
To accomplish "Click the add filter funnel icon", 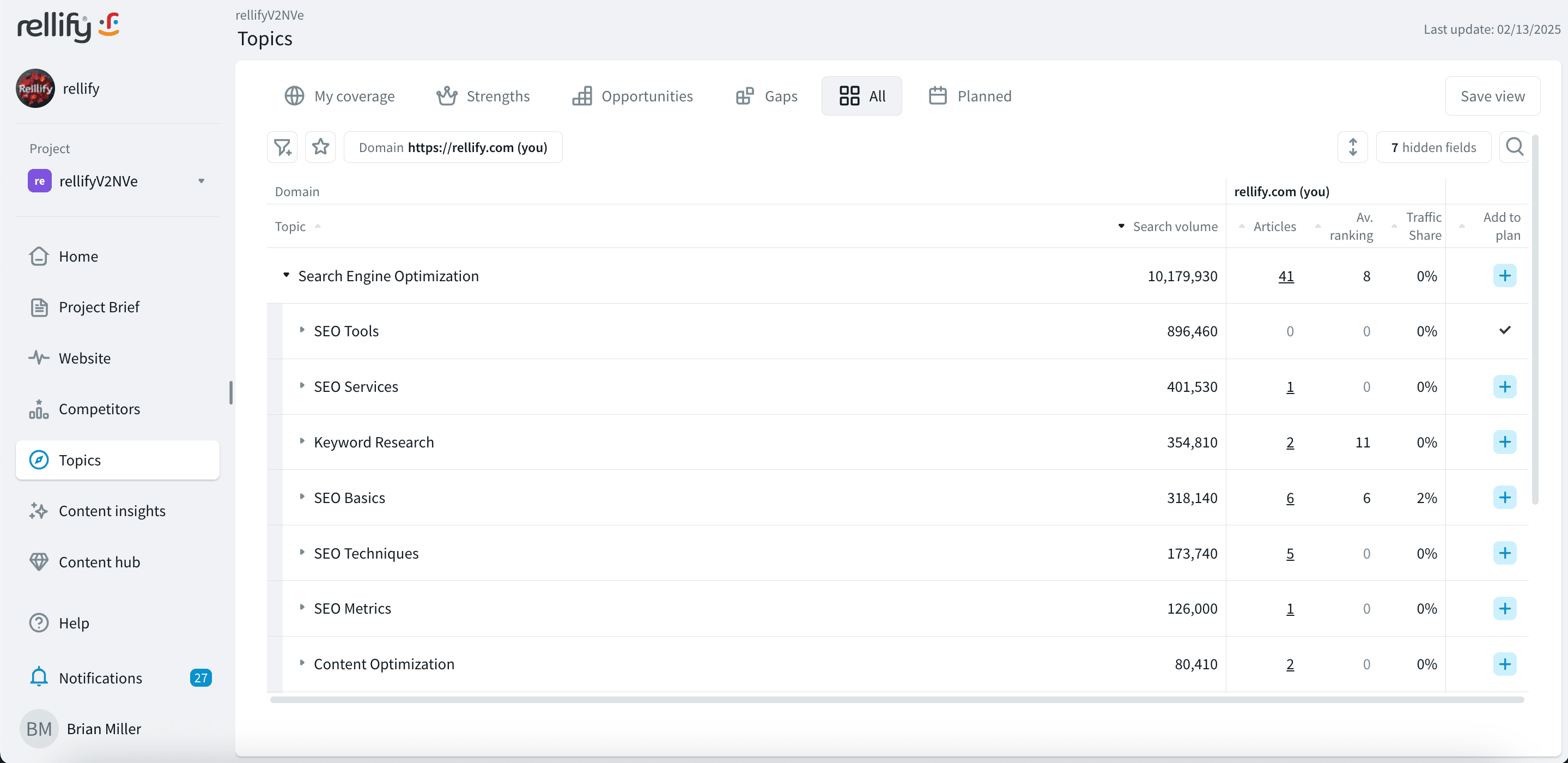I will point(282,147).
